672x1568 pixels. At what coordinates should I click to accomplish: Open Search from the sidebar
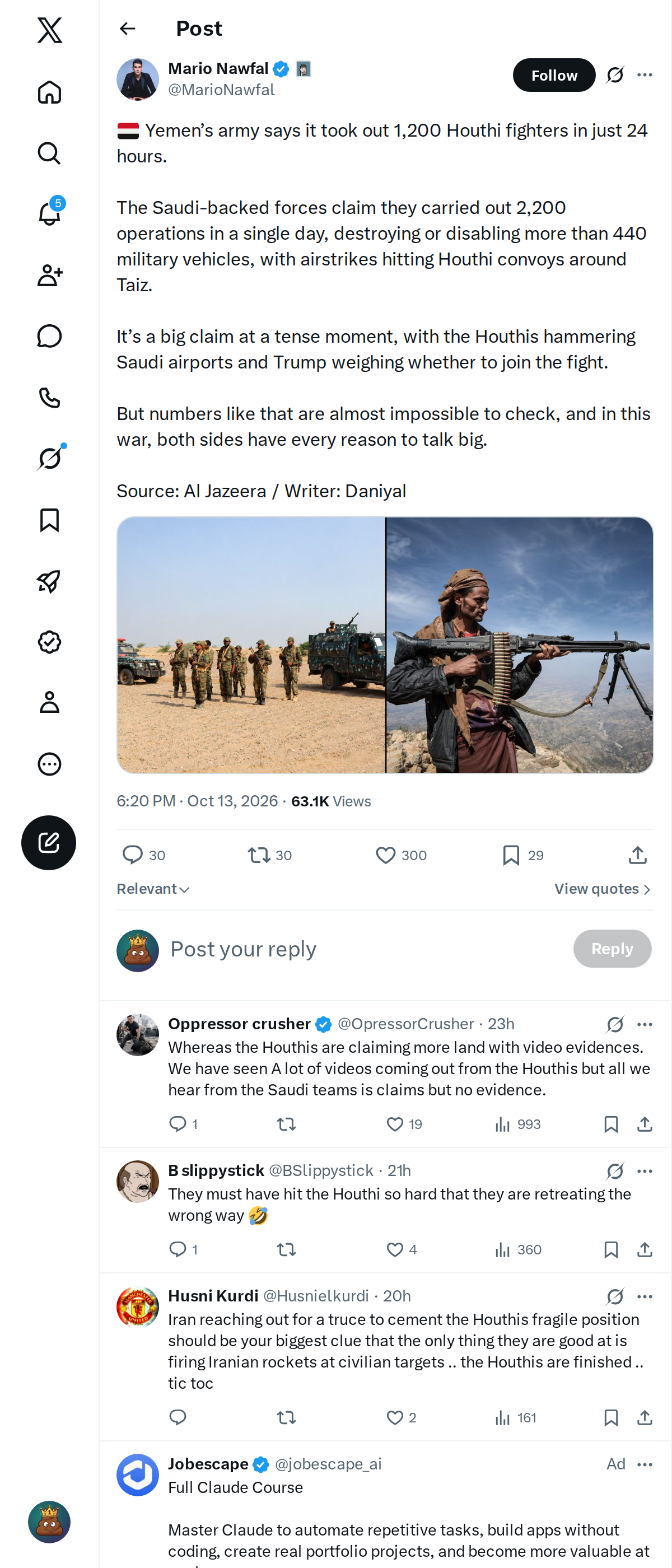49,153
